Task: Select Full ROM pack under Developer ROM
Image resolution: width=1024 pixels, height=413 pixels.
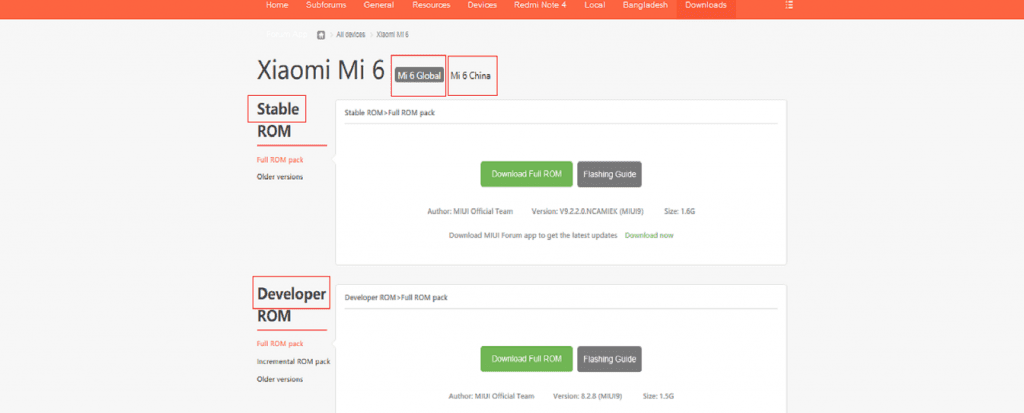Action: pos(280,344)
